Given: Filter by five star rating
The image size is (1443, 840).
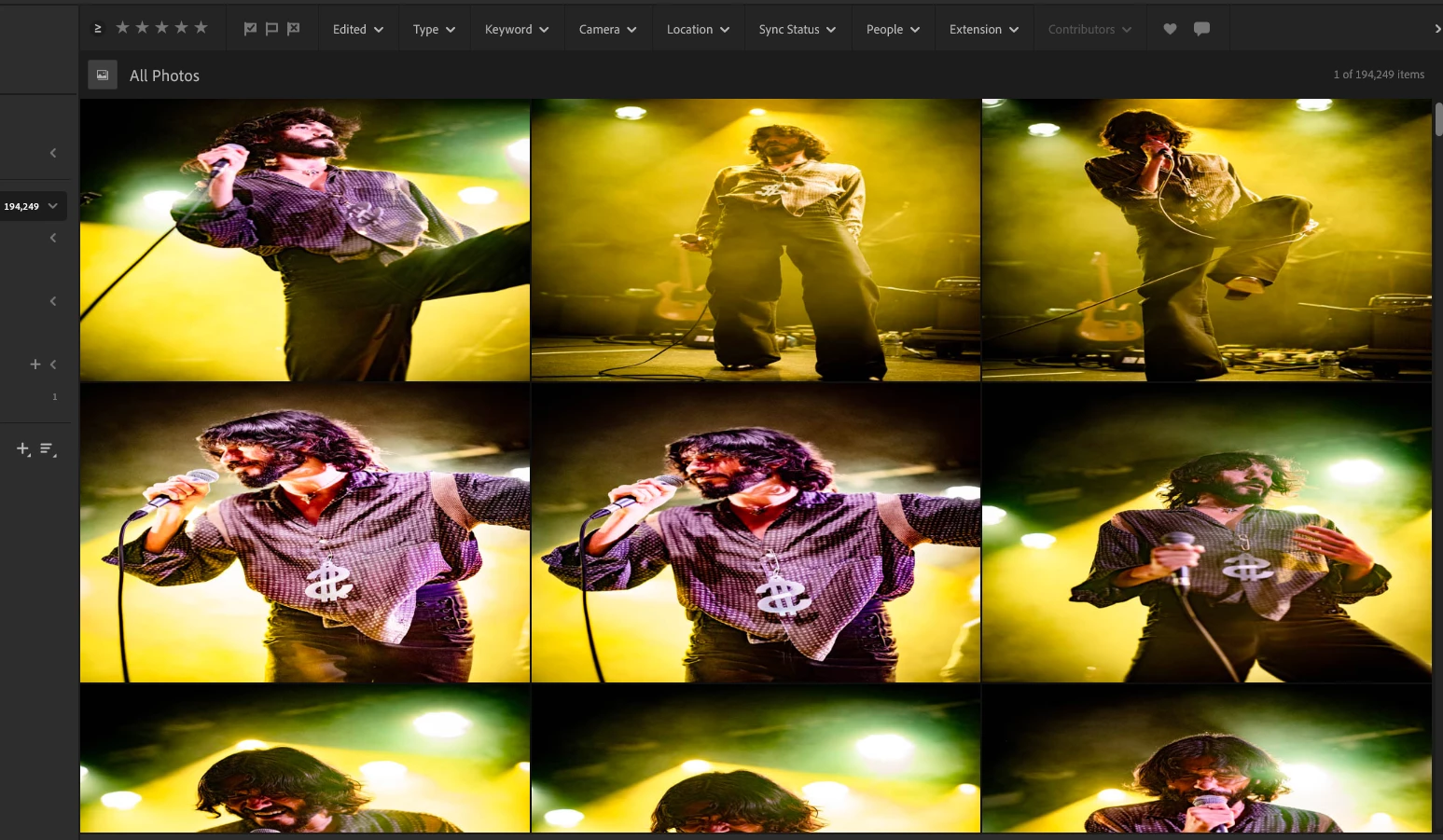Looking at the screenshot, I should coord(201,28).
